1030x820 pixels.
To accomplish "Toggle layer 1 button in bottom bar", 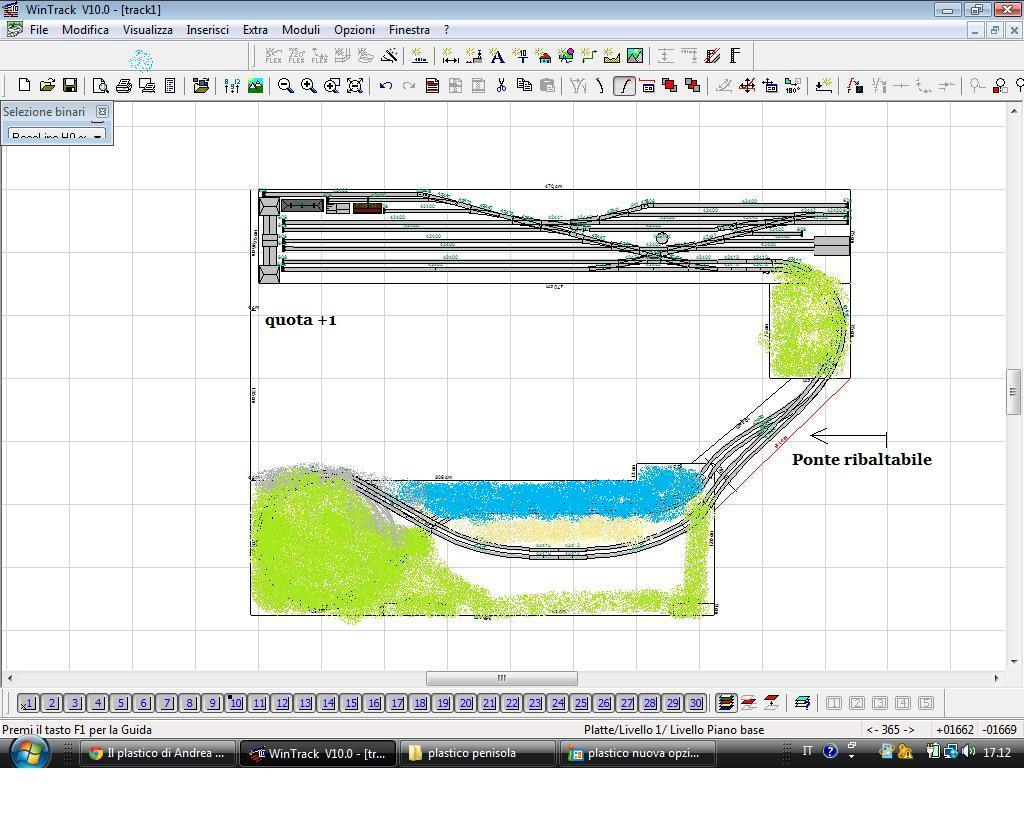I will pyautogui.click(x=27, y=703).
